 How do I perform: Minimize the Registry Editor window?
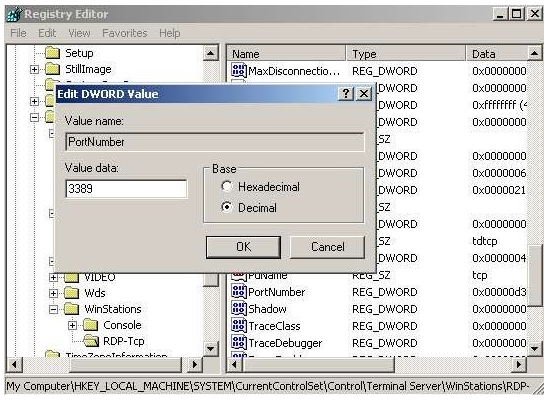click(x=499, y=14)
